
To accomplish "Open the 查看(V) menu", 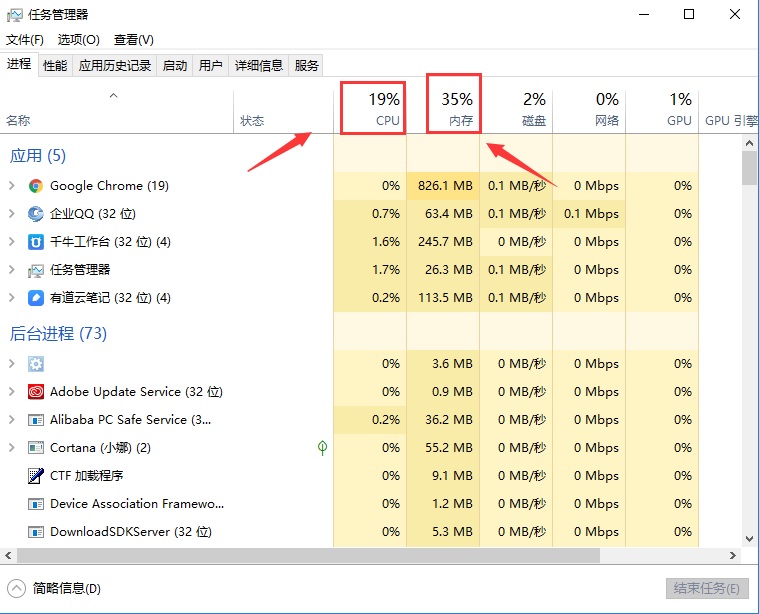I will (134, 40).
